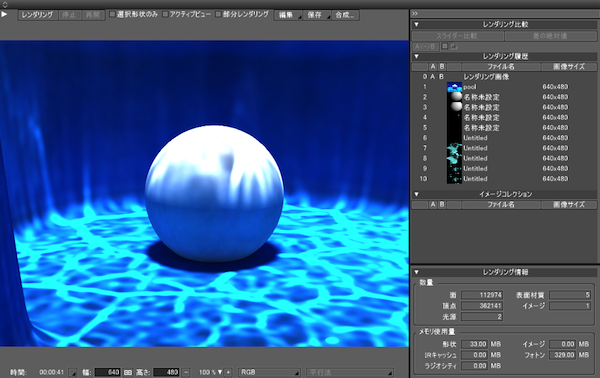600x378 pixels.
Task: Select the pool thumbnail in render history
Action: point(455,87)
